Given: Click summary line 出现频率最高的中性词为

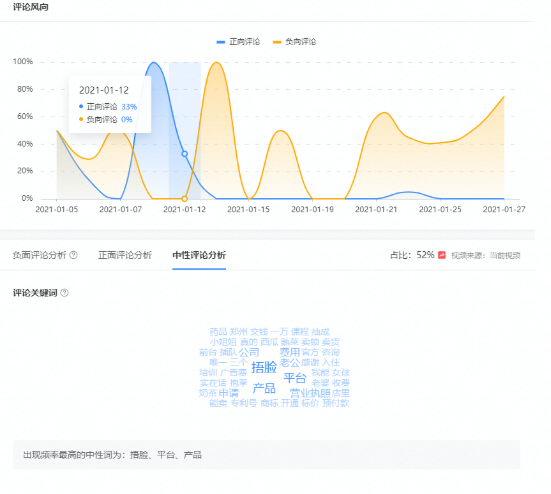Looking at the screenshot, I should tap(112, 455).
